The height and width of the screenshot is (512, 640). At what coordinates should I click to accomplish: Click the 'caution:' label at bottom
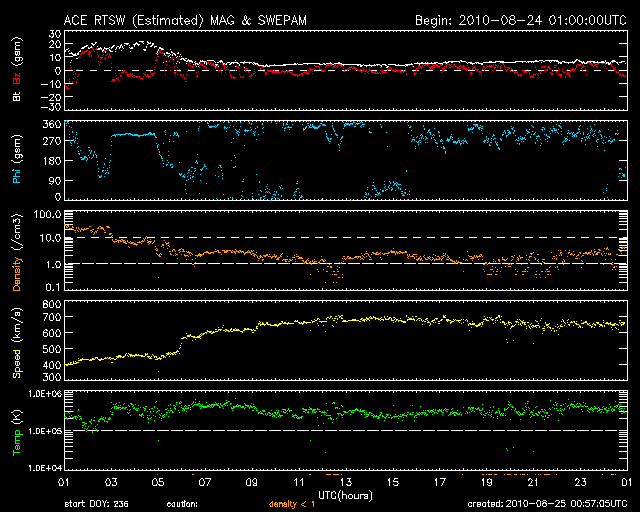pos(182,504)
